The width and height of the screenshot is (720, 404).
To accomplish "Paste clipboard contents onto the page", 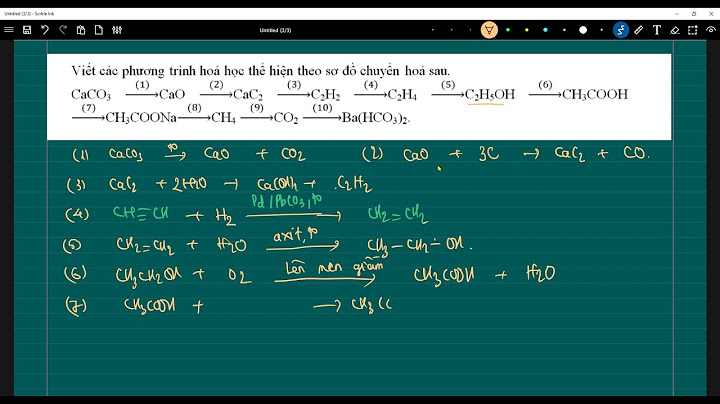I will pos(81,30).
